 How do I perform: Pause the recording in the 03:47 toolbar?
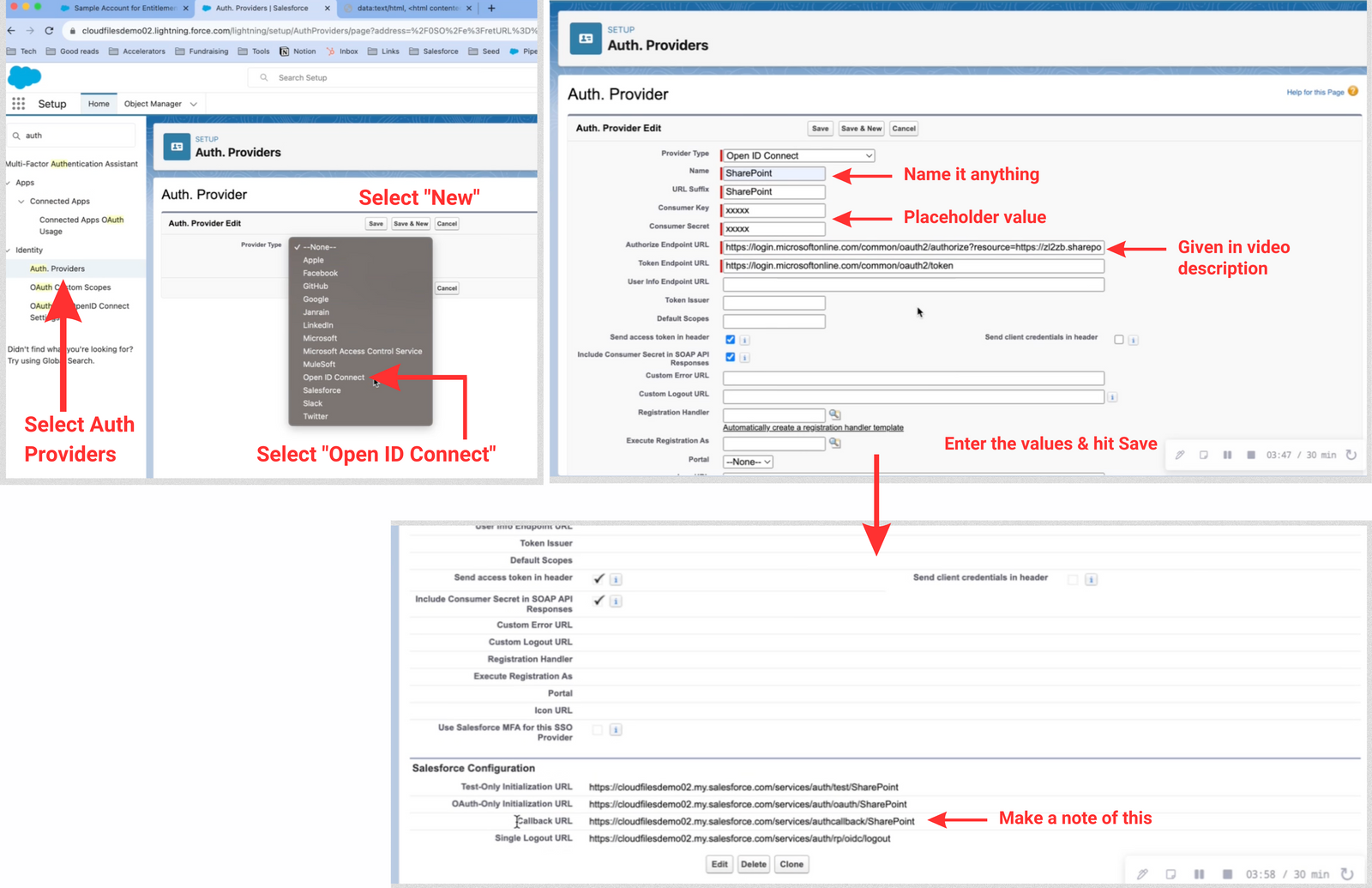tap(1227, 455)
